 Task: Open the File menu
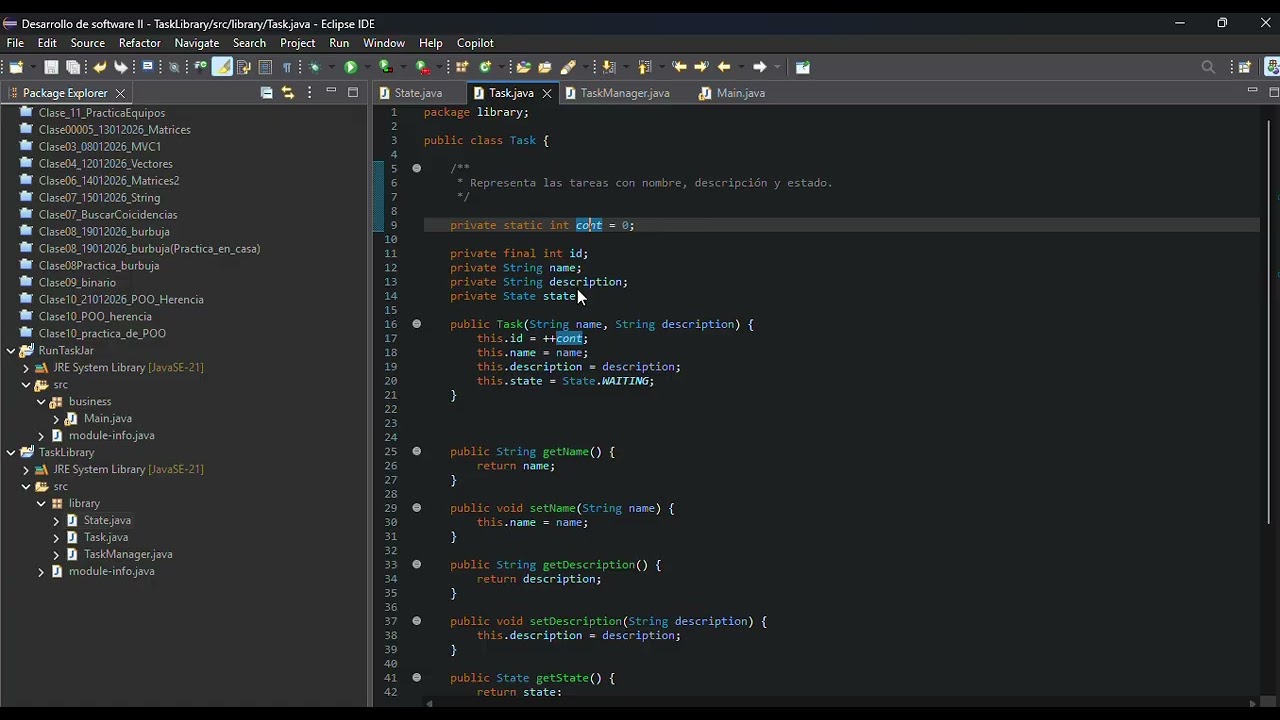(x=15, y=43)
